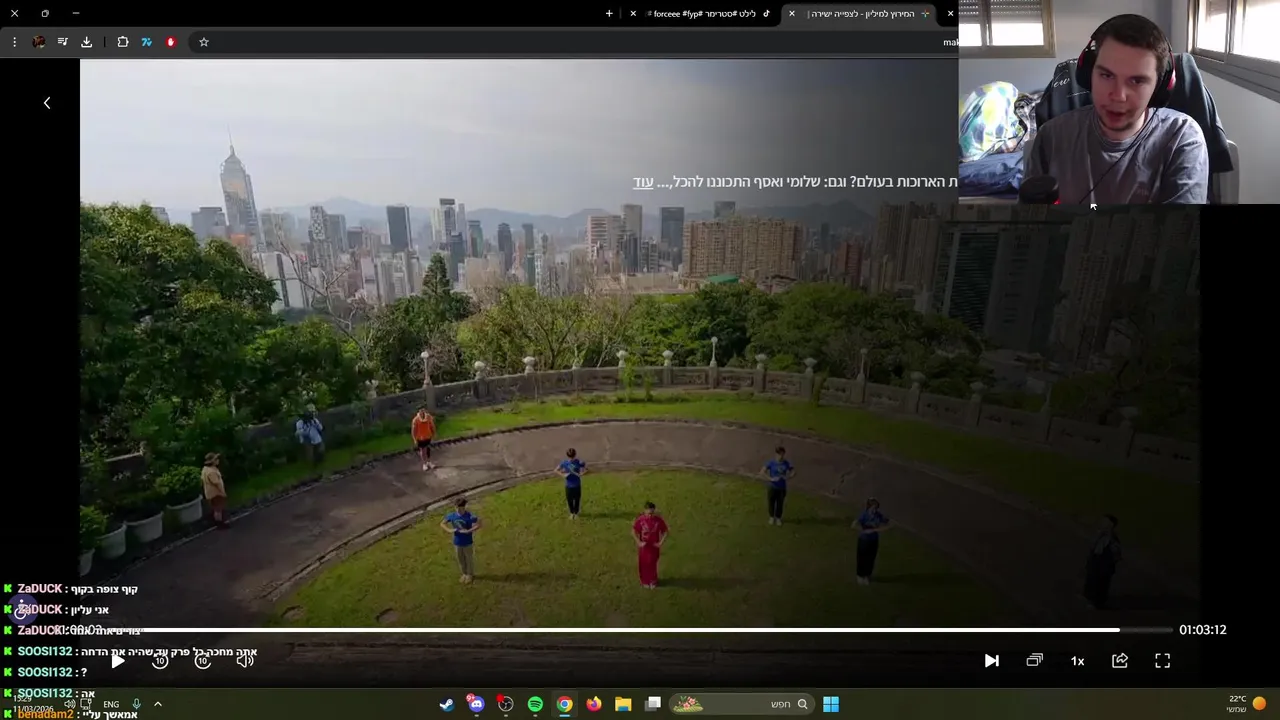1280x720 pixels.
Task: Open Google Chrome from the taskbar
Action: pyautogui.click(x=565, y=704)
